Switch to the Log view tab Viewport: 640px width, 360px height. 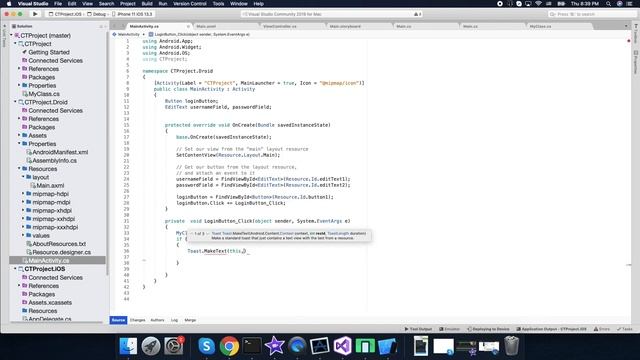(x=174, y=320)
